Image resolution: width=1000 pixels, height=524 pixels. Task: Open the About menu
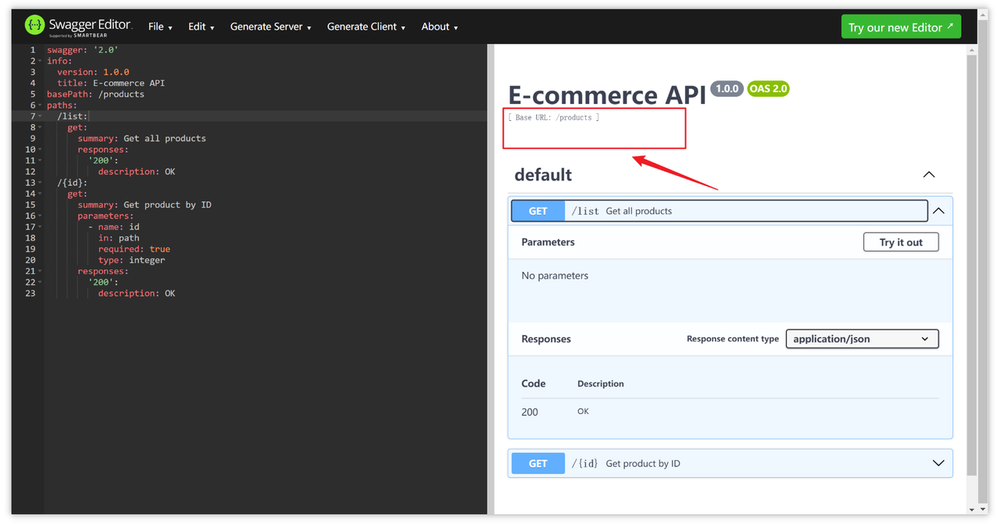tap(439, 27)
